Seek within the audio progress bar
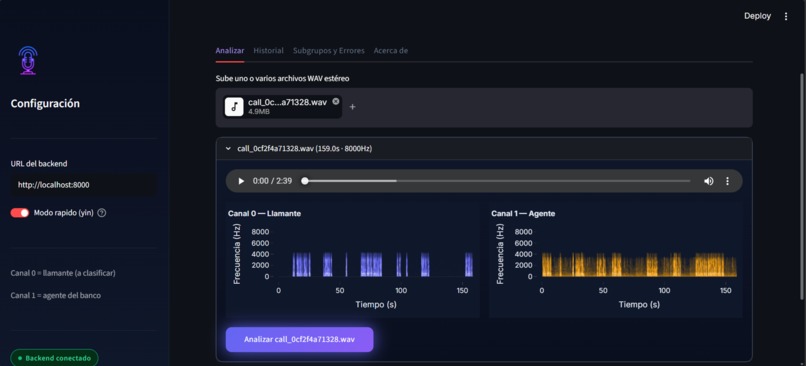The width and height of the screenshot is (806, 366). click(x=497, y=181)
